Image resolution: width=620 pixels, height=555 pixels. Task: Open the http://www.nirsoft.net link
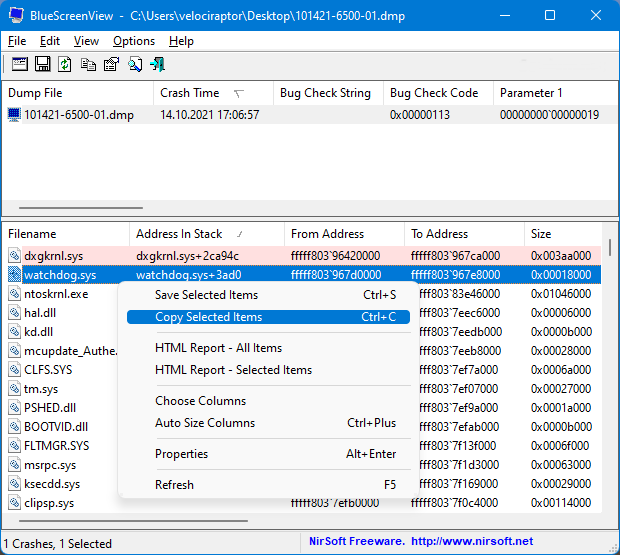470,542
